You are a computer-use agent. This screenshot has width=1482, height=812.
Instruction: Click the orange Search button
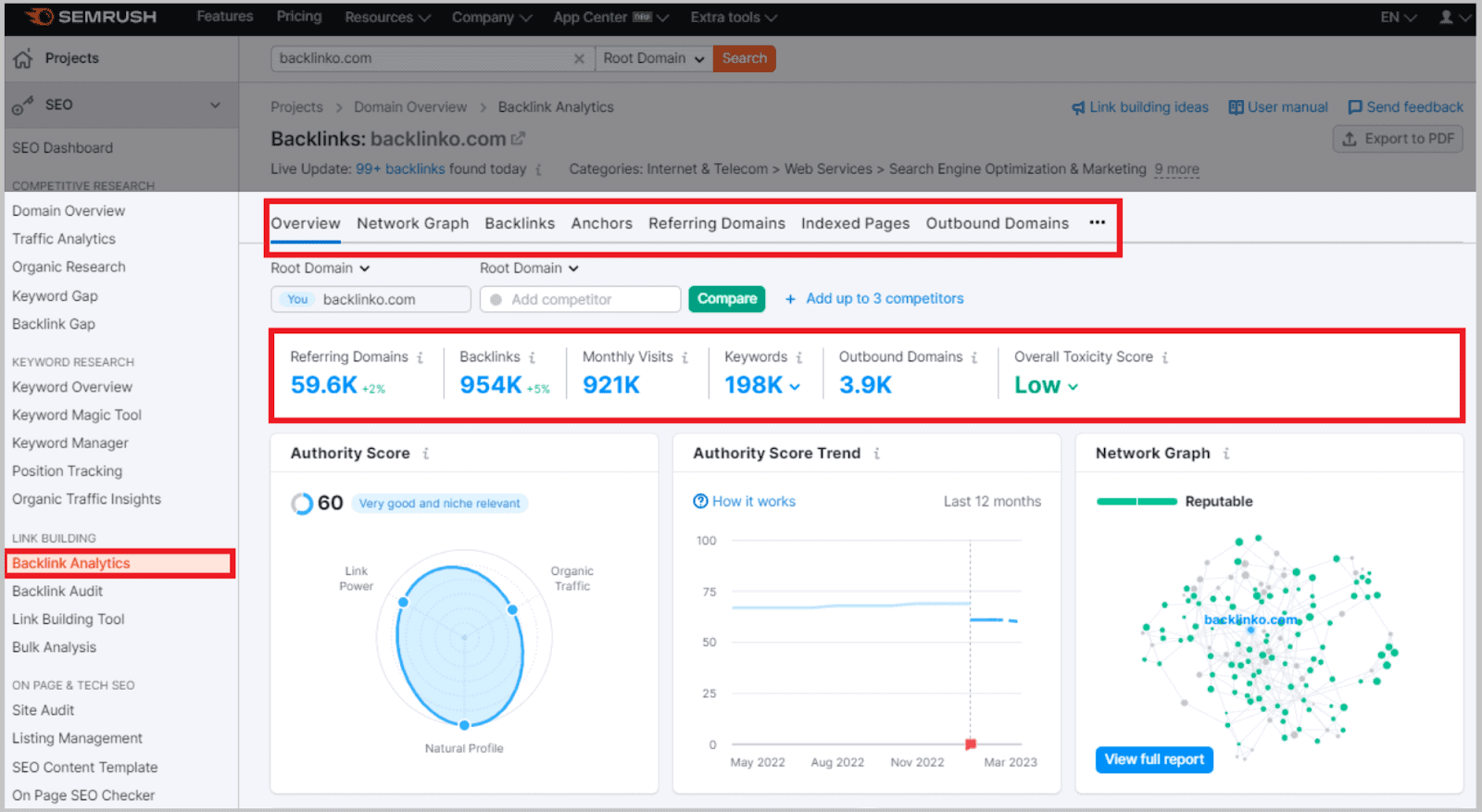745,58
